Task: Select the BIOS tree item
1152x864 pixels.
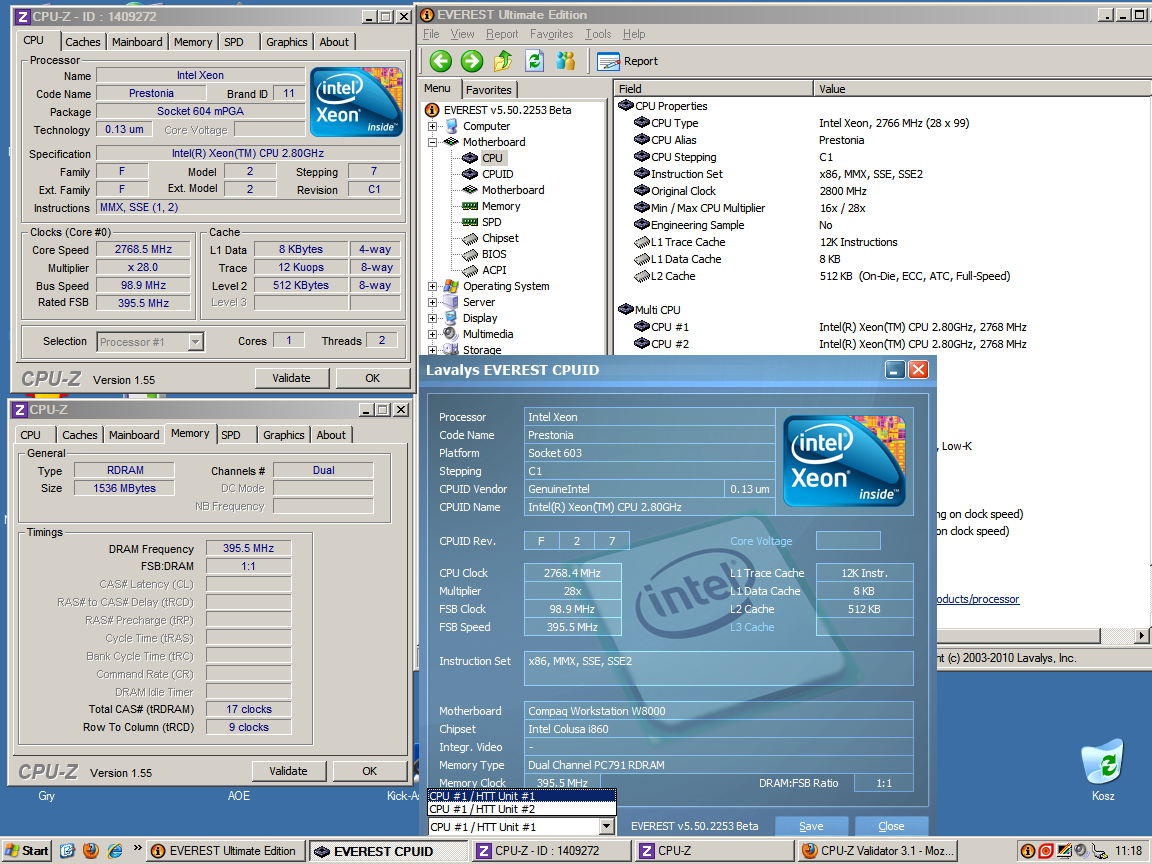Action: coord(494,254)
